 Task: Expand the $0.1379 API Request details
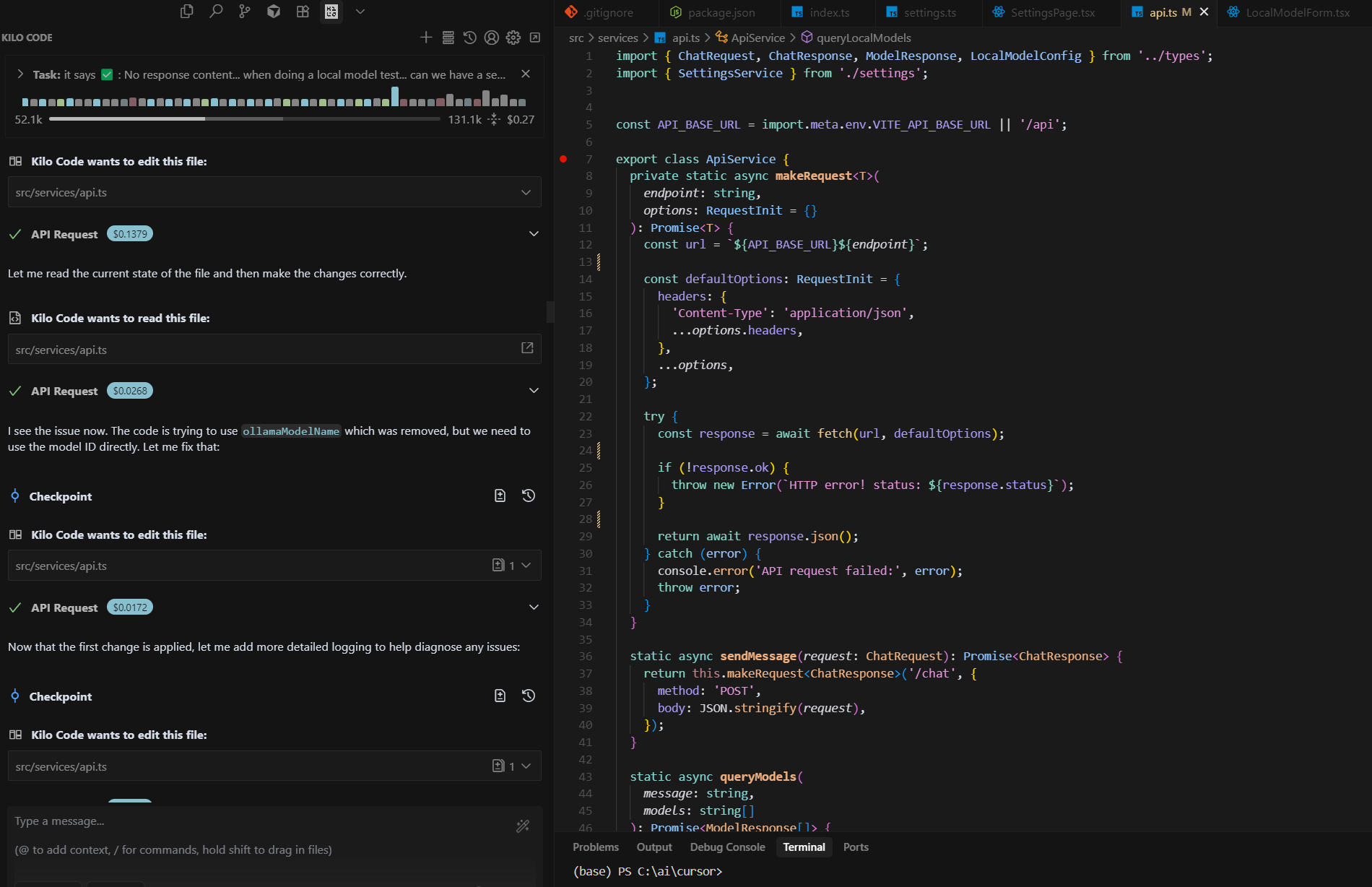(534, 233)
